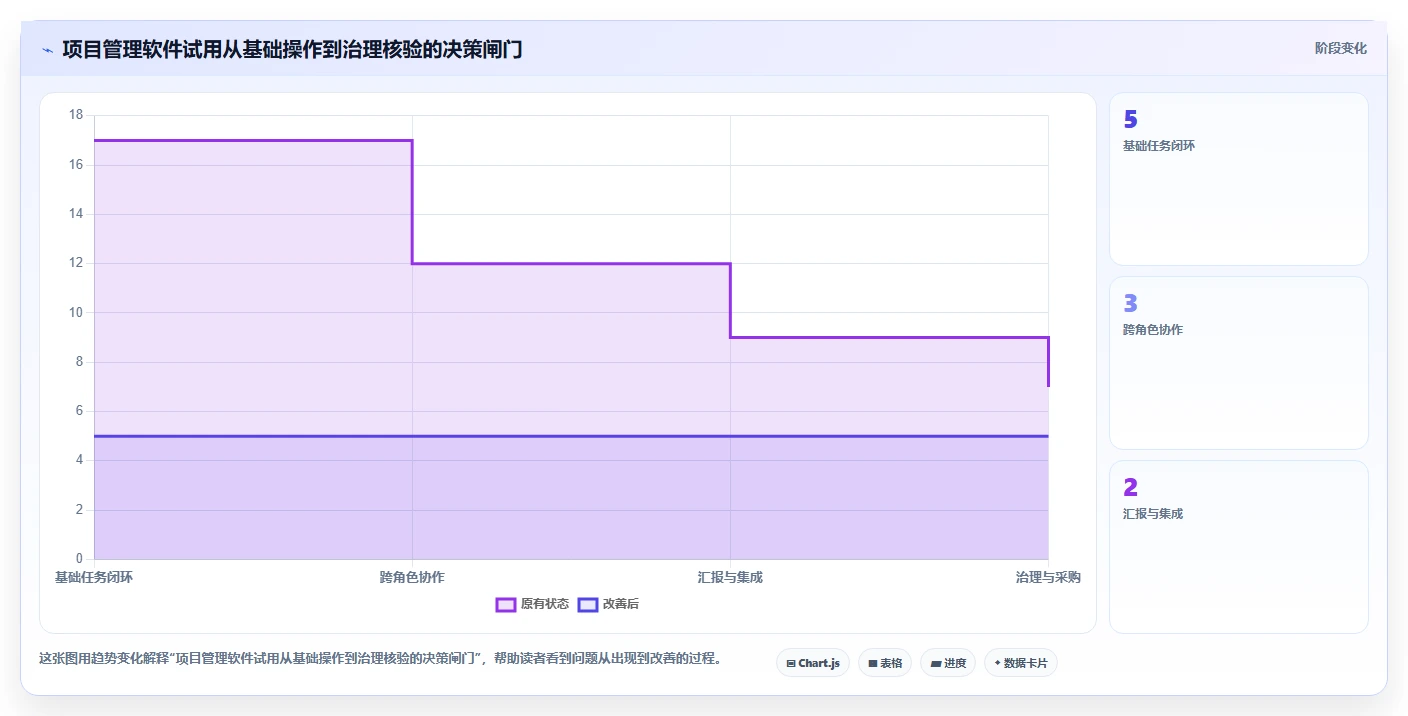Viewport: 1408px width, 716px height.
Task: Click the description text below the chart
Action: [380, 659]
